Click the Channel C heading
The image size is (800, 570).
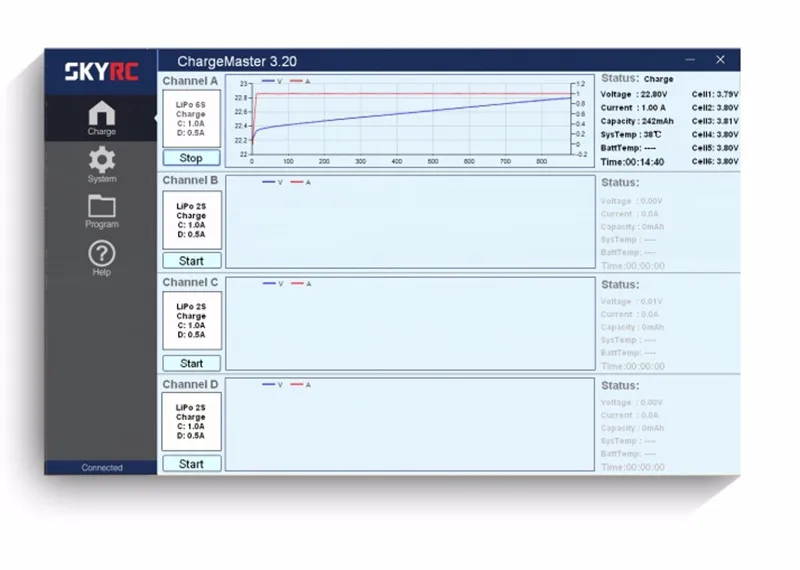(x=190, y=282)
